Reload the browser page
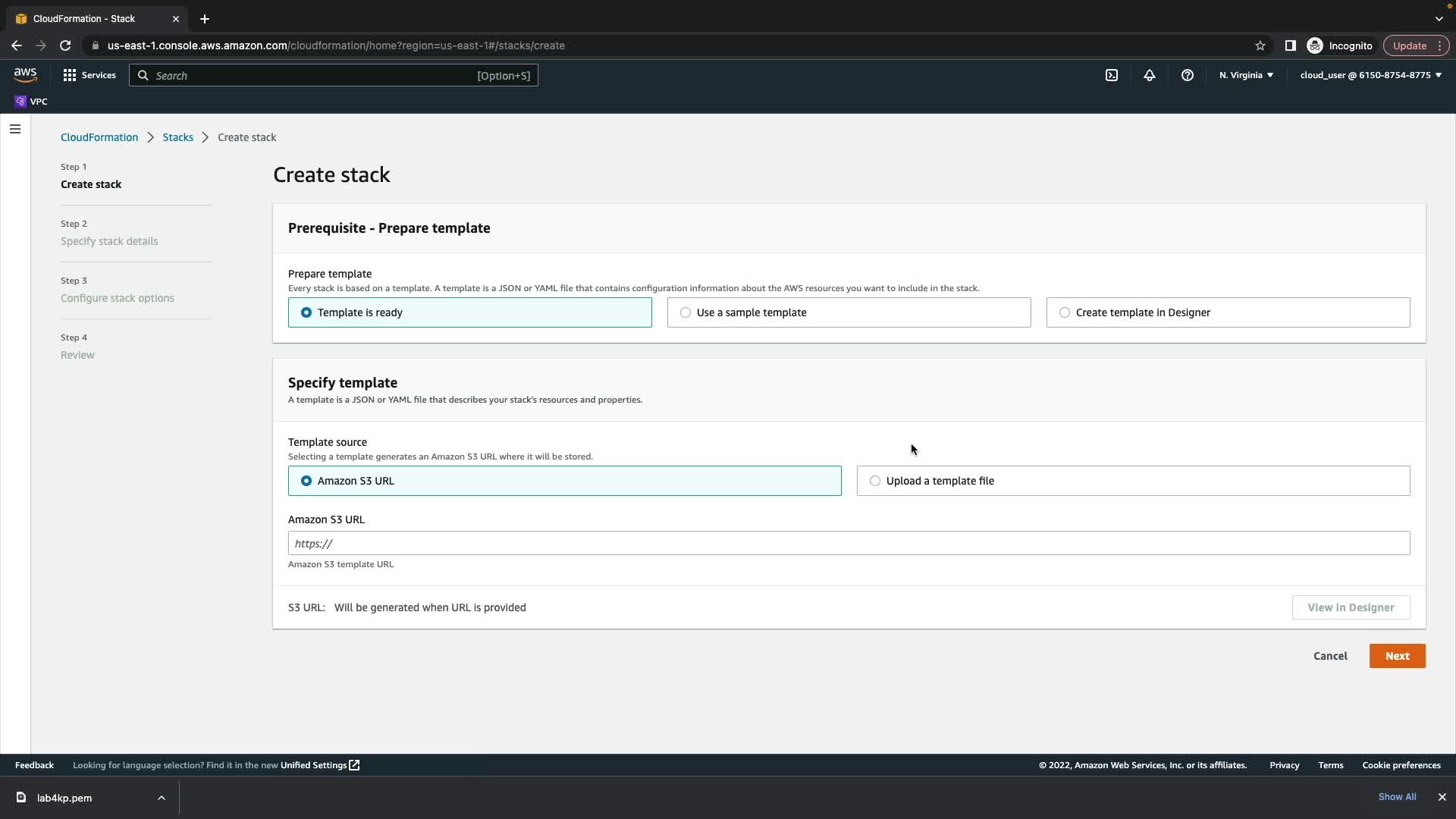Image resolution: width=1456 pixels, height=819 pixels. [x=65, y=45]
